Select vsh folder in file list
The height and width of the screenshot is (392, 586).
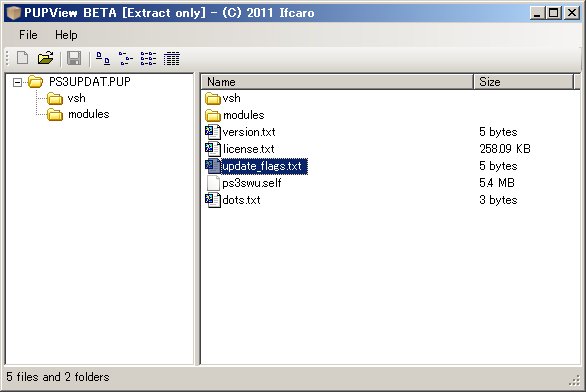pos(231,98)
